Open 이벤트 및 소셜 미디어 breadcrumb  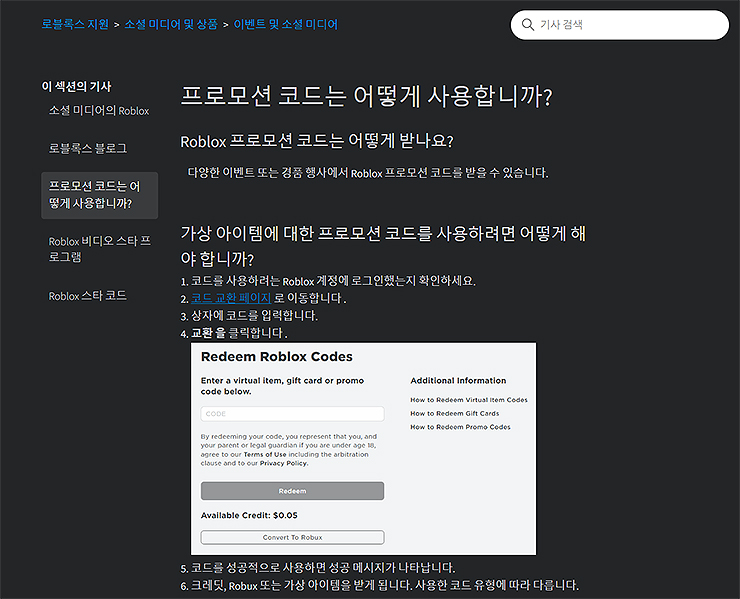[x=286, y=24]
